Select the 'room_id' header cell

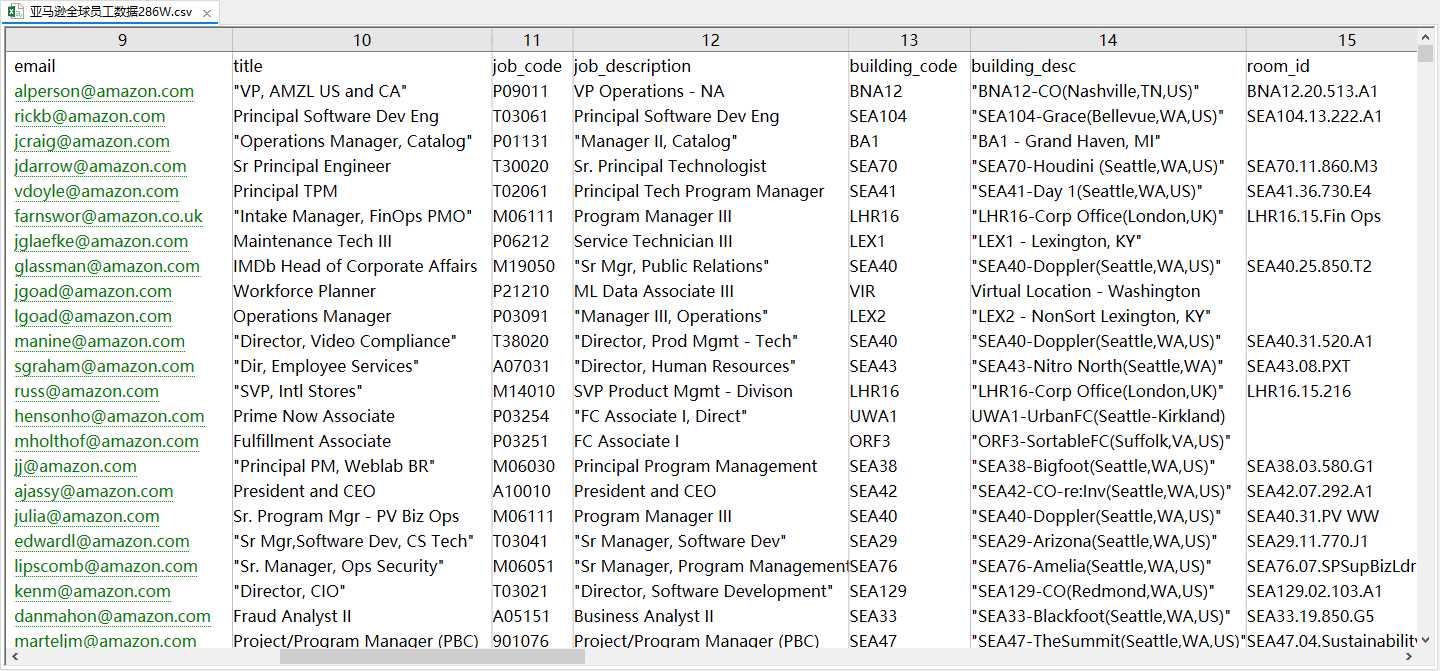pyautogui.click(x=1332, y=66)
